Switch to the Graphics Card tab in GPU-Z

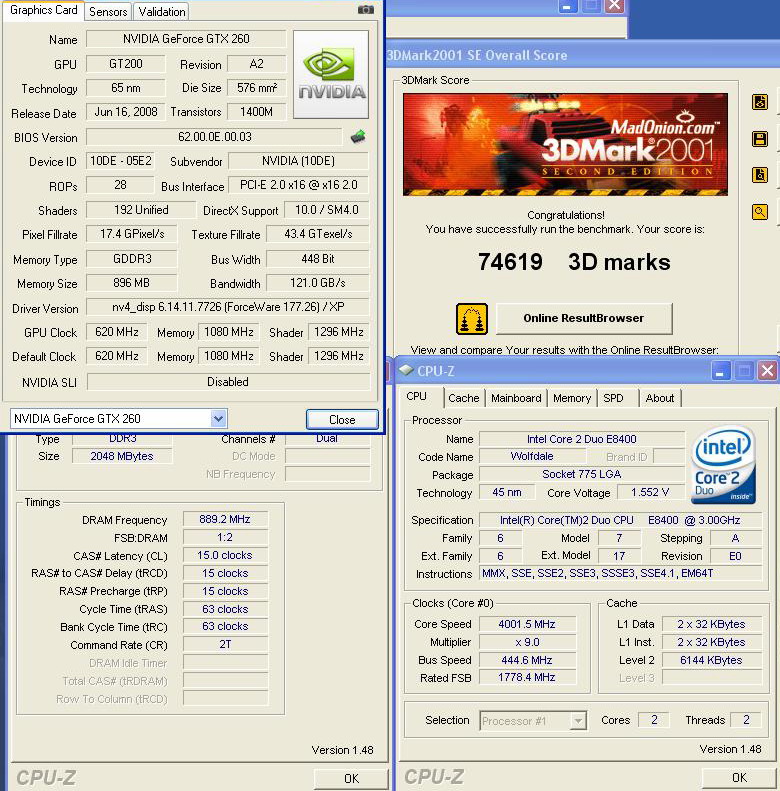[x=43, y=11]
